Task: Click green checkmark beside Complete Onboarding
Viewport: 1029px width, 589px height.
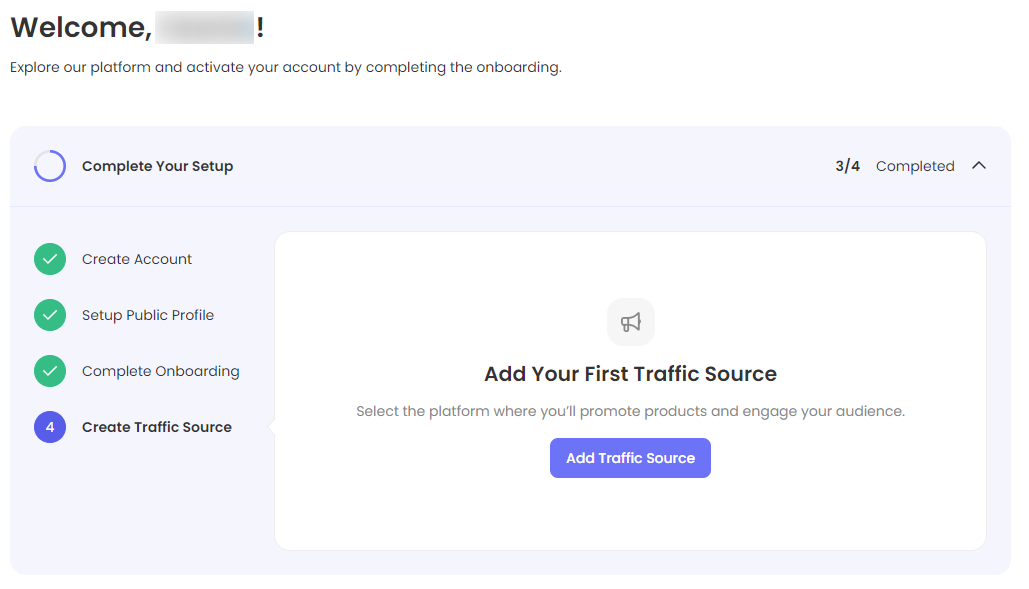Action: (x=50, y=371)
